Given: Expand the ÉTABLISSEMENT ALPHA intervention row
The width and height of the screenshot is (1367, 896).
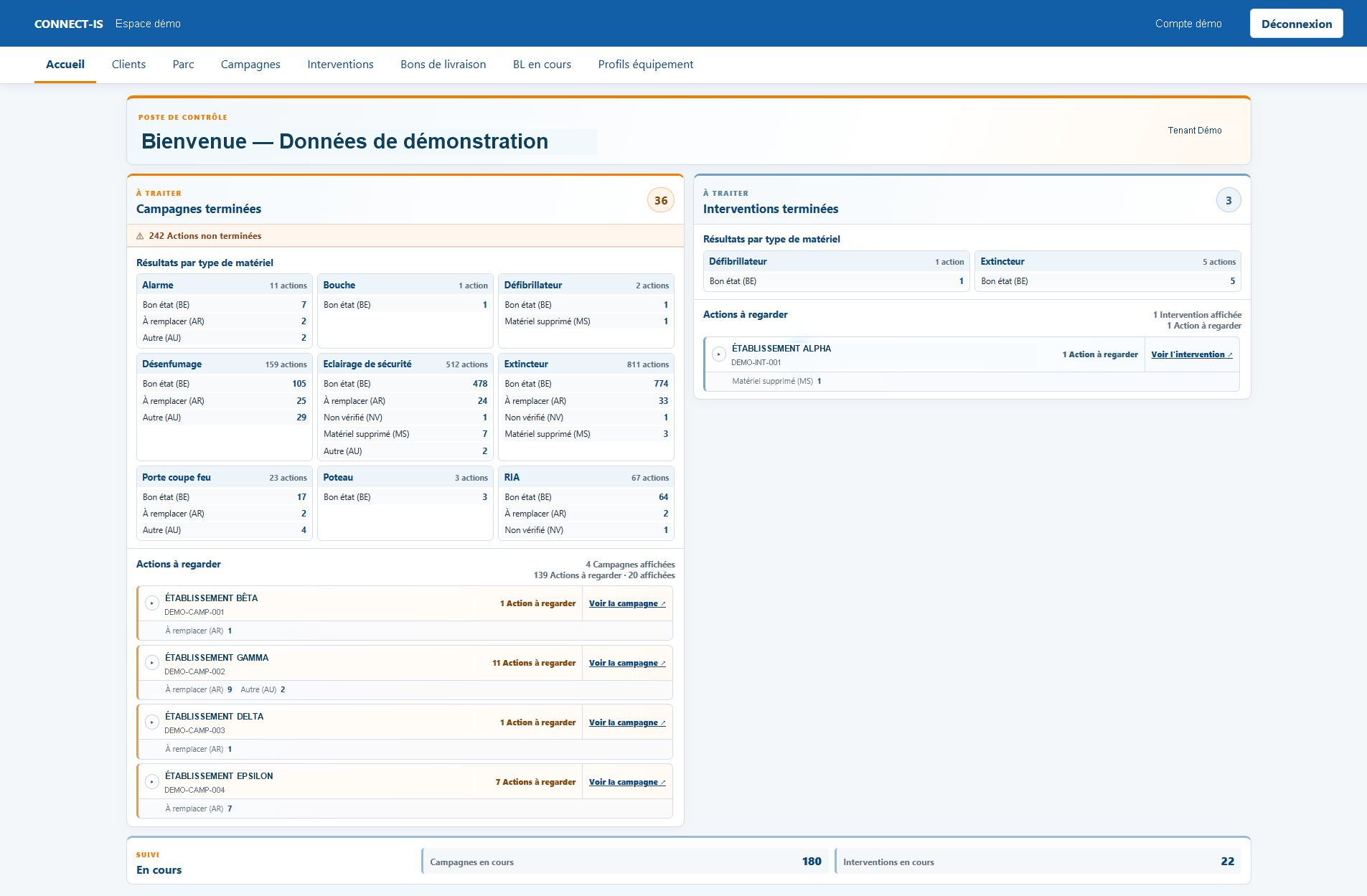Looking at the screenshot, I should click(x=719, y=354).
